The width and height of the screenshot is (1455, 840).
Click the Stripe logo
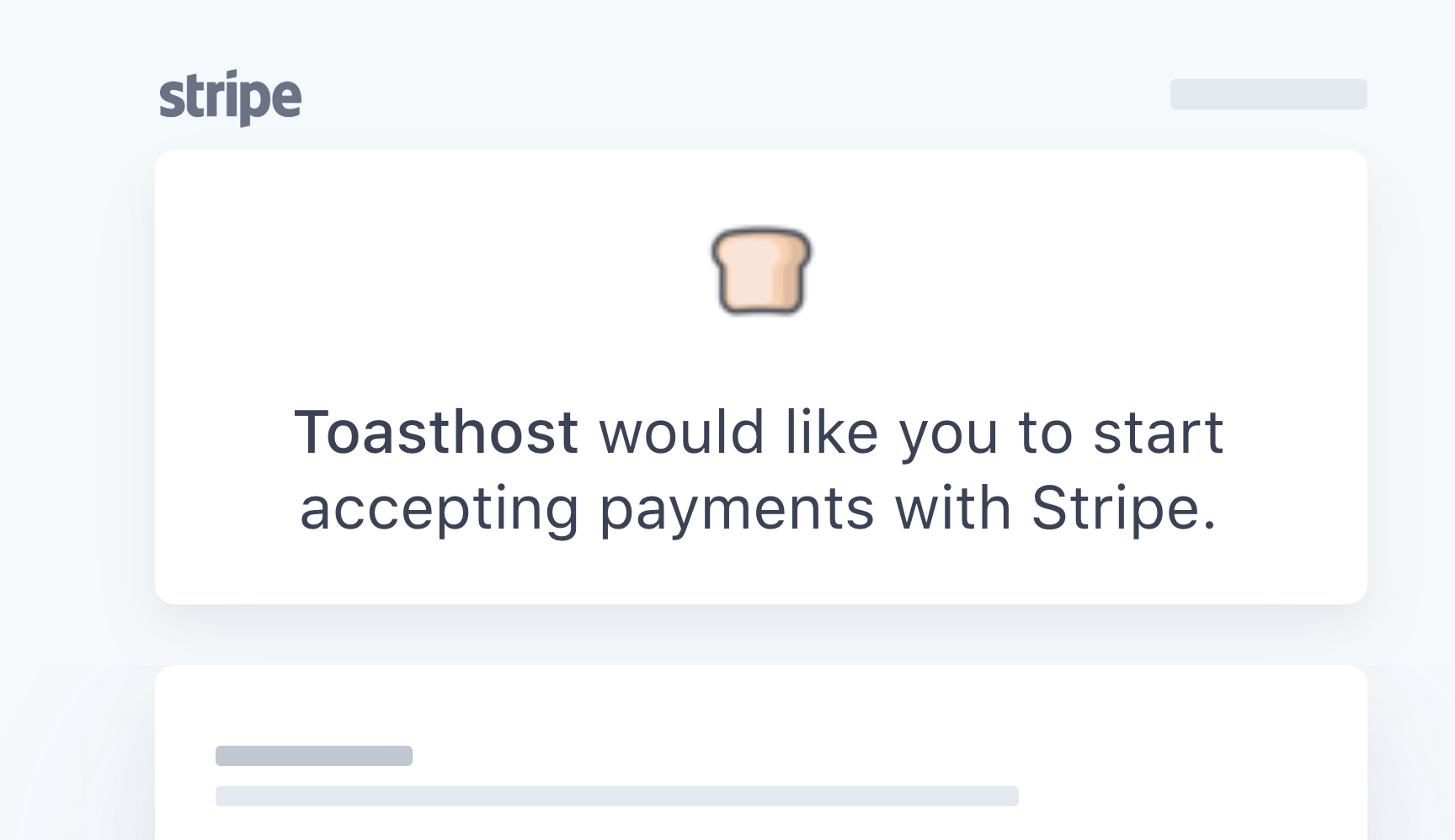click(x=230, y=98)
